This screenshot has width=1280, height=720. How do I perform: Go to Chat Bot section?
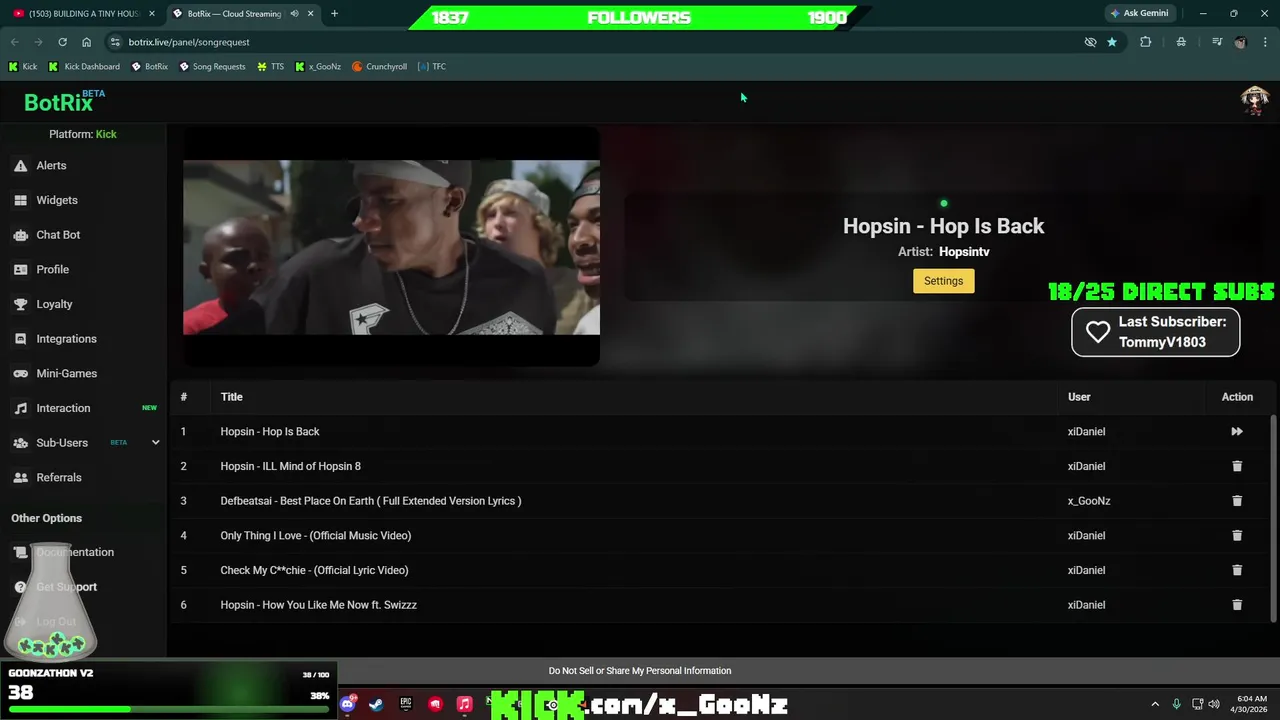58,235
